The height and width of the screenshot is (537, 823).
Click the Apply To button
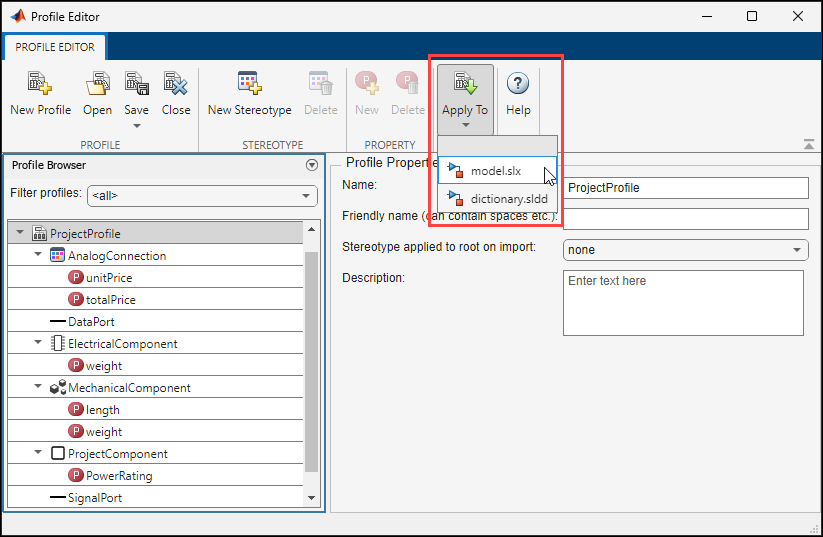click(465, 92)
